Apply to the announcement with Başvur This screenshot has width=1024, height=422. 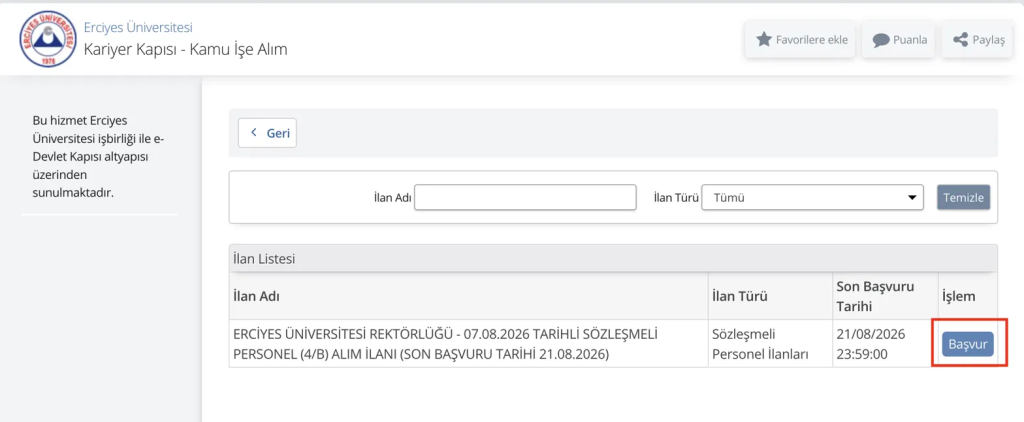coord(968,344)
